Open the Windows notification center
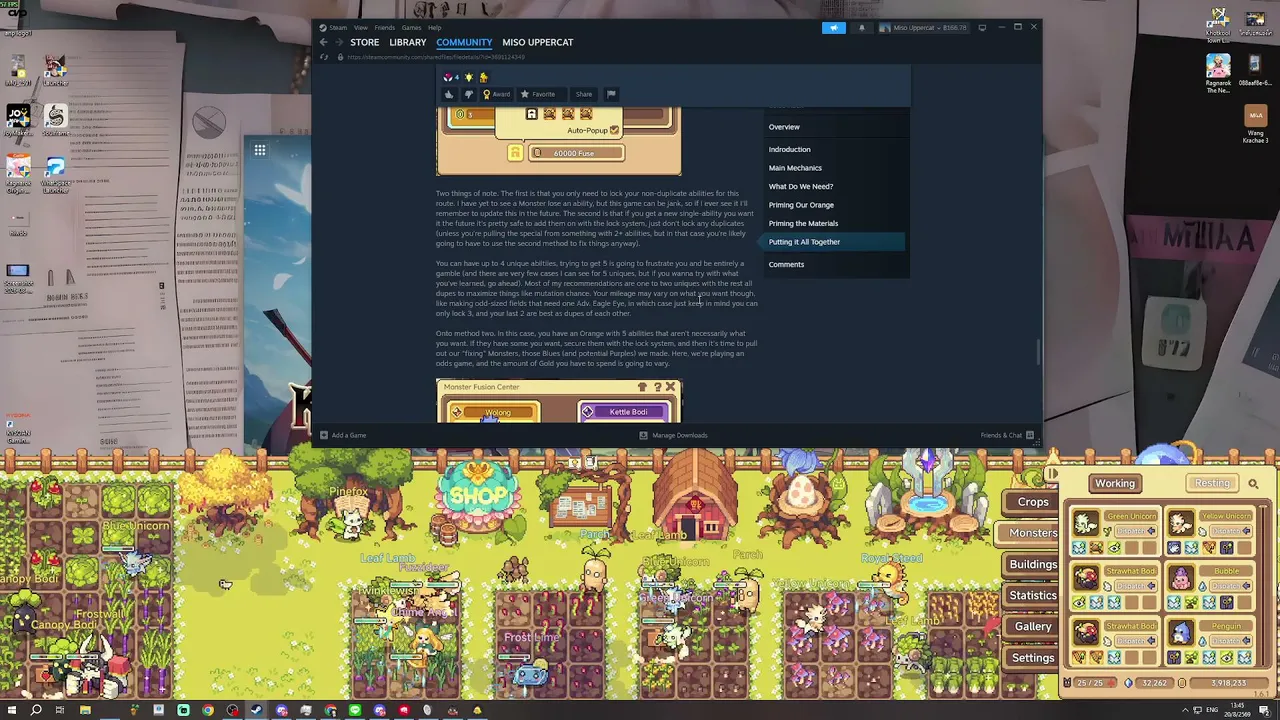Screen dimensions: 1280x720 click(1264, 710)
